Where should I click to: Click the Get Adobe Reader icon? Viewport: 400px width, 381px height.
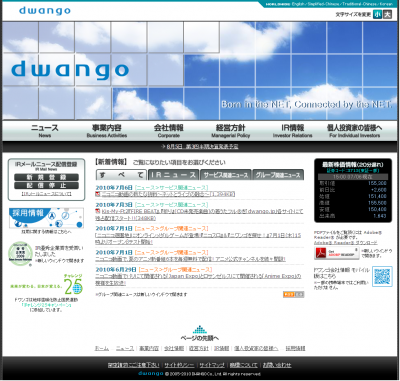pyautogui.click(x=336, y=253)
